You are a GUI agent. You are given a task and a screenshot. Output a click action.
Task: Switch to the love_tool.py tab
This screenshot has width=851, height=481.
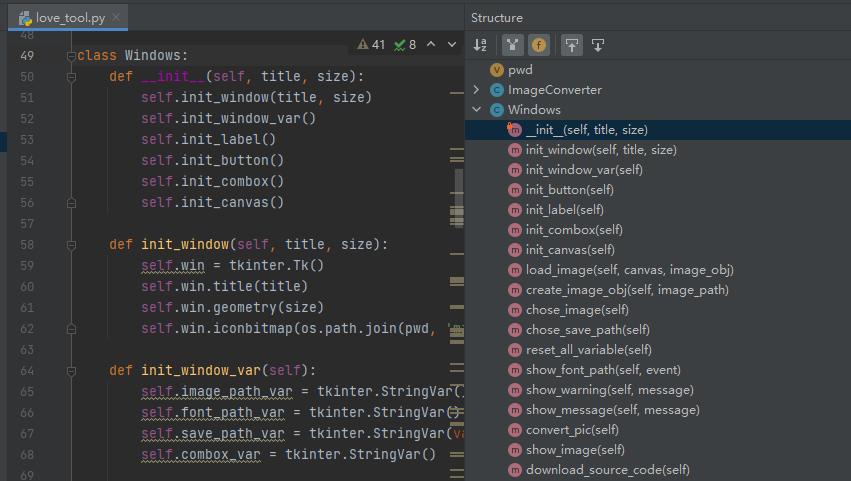coord(68,17)
